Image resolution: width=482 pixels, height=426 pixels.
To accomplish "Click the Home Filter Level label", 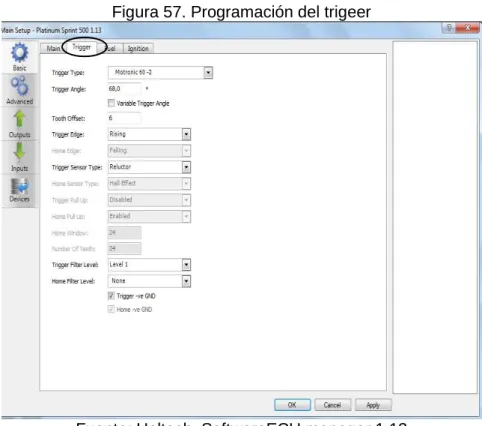I will [73, 281].
